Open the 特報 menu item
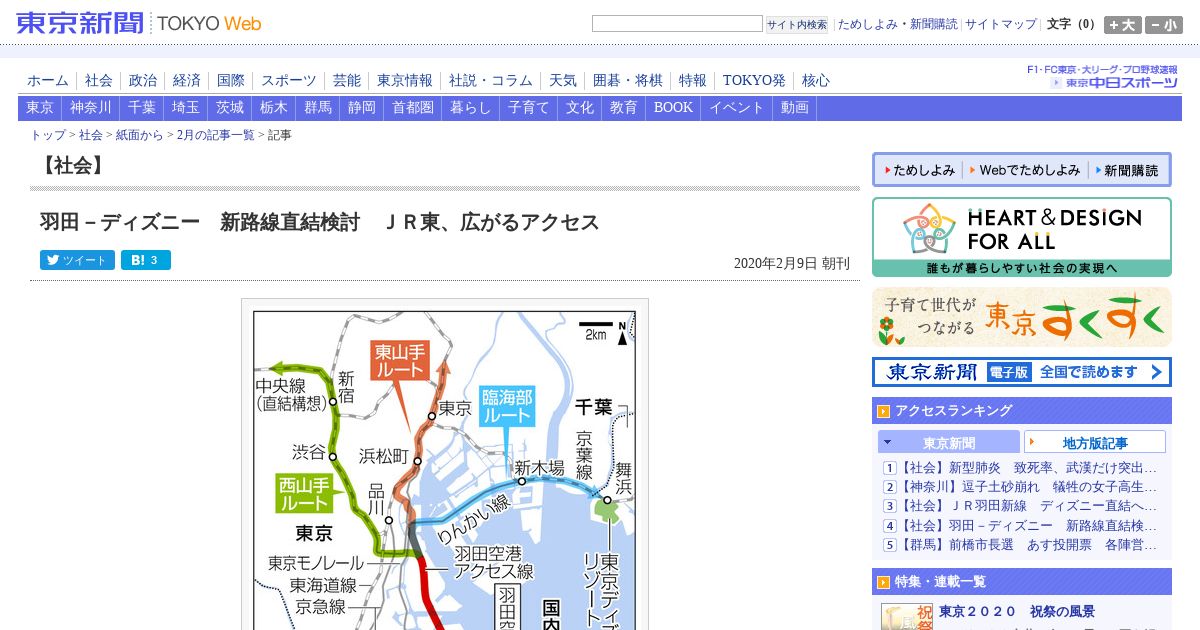 [693, 81]
